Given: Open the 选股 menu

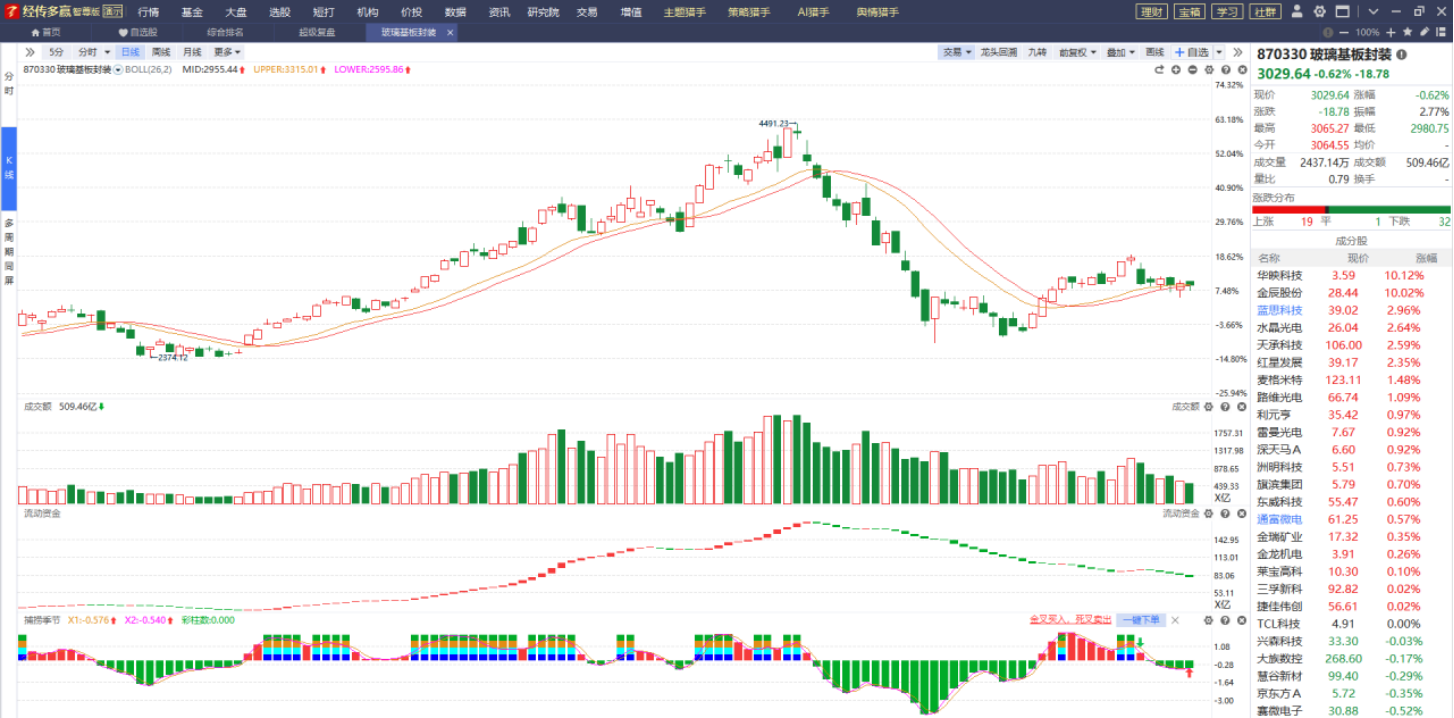Looking at the screenshot, I should coord(280,12).
